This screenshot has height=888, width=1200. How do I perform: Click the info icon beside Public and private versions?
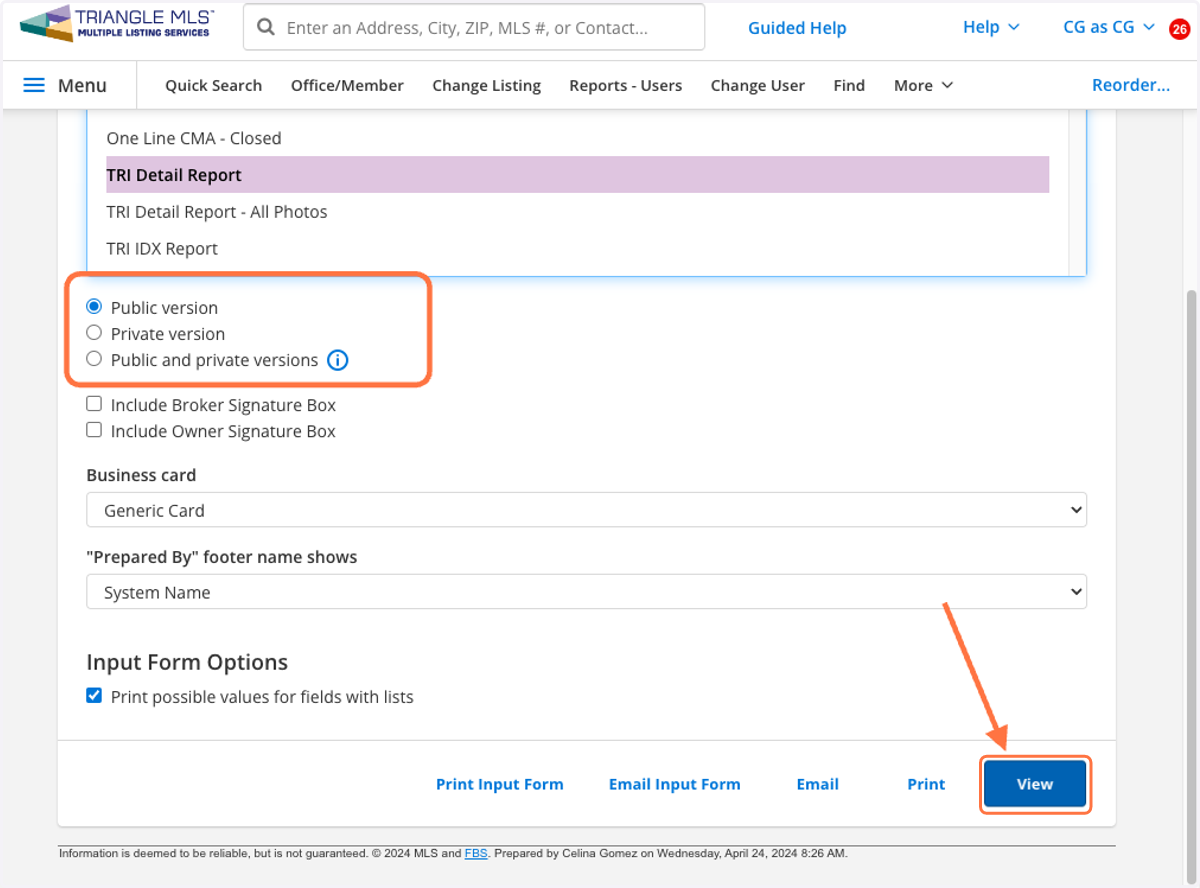point(338,360)
